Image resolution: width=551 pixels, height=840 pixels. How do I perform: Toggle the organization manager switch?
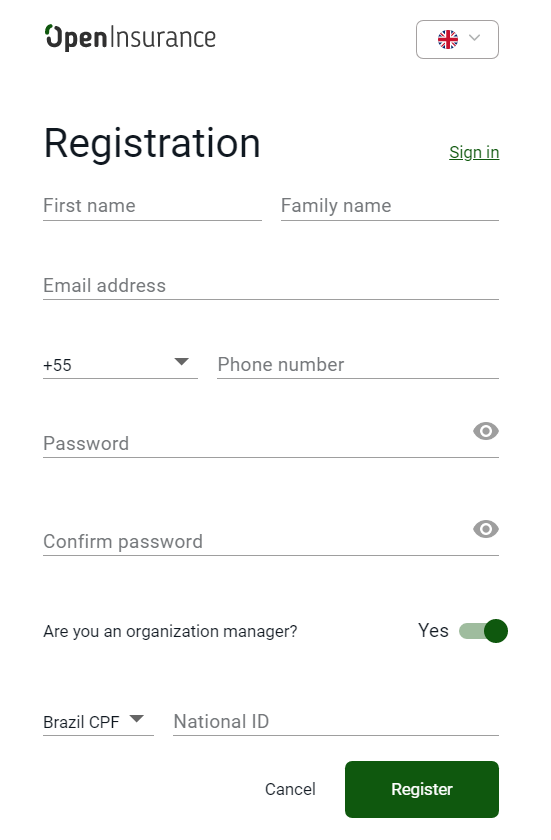point(483,631)
